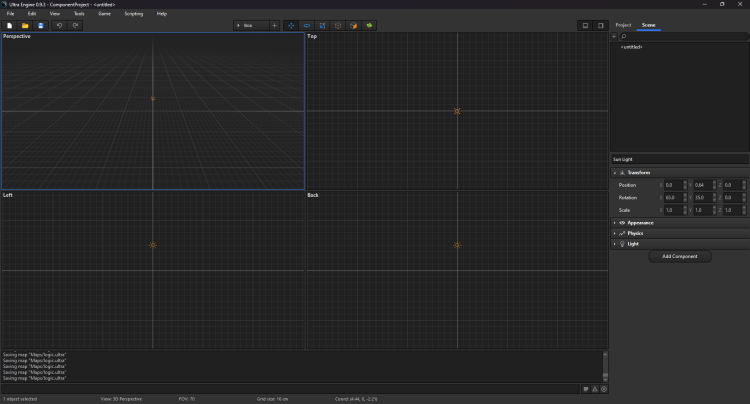Click the Add Component button
Screen dimensions: 750x404
pyautogui.click(x=681, y=257)
